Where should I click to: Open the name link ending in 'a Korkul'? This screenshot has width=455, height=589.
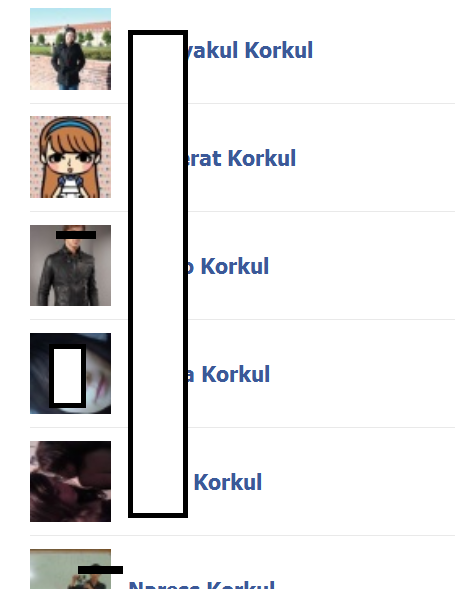[x=228, y=374]
